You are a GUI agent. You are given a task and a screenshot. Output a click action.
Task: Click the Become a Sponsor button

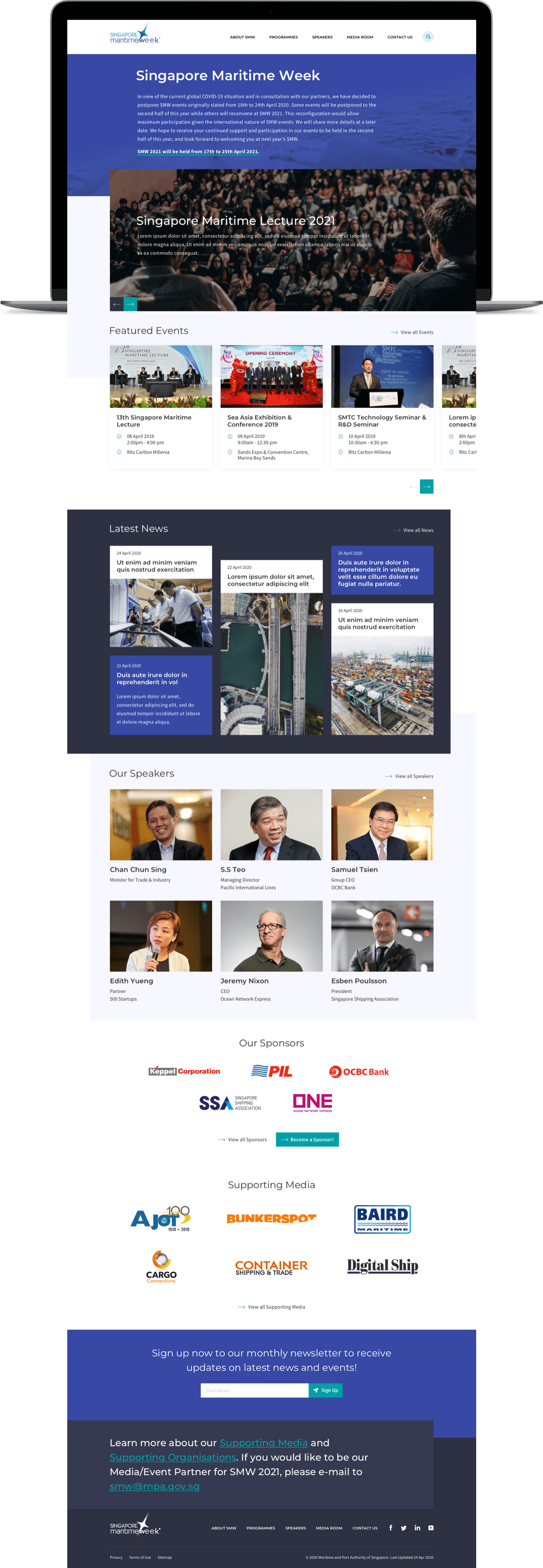tap(307, 1139)
